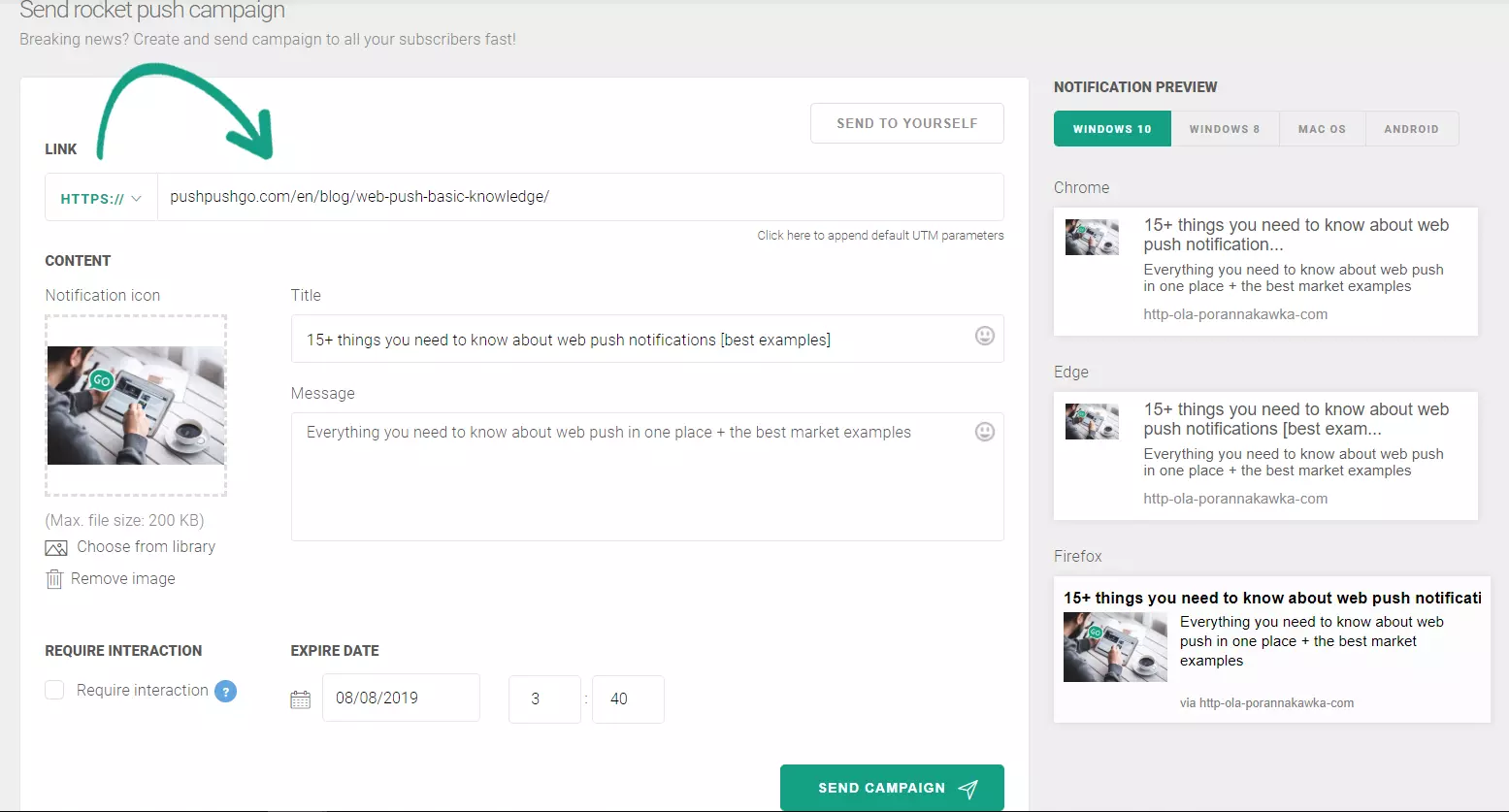
Task: Click the "NOTIFICATION PREVIEW" heading
Action: pyautogui.click(x=1135, y=87)
